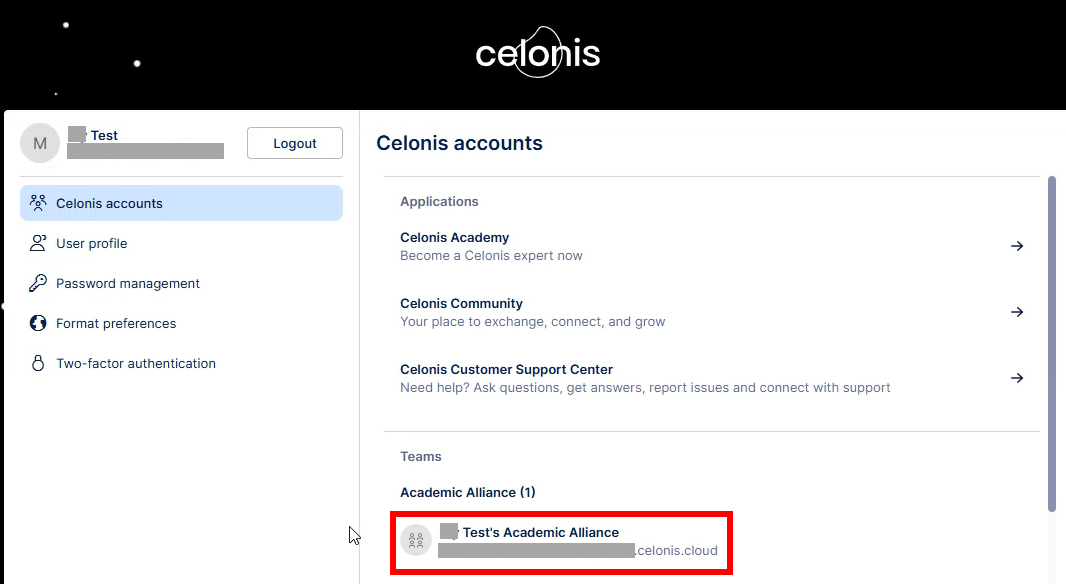1066x584 pixels.
Task: Click the User profile person icon
Action: coord(38,243)
